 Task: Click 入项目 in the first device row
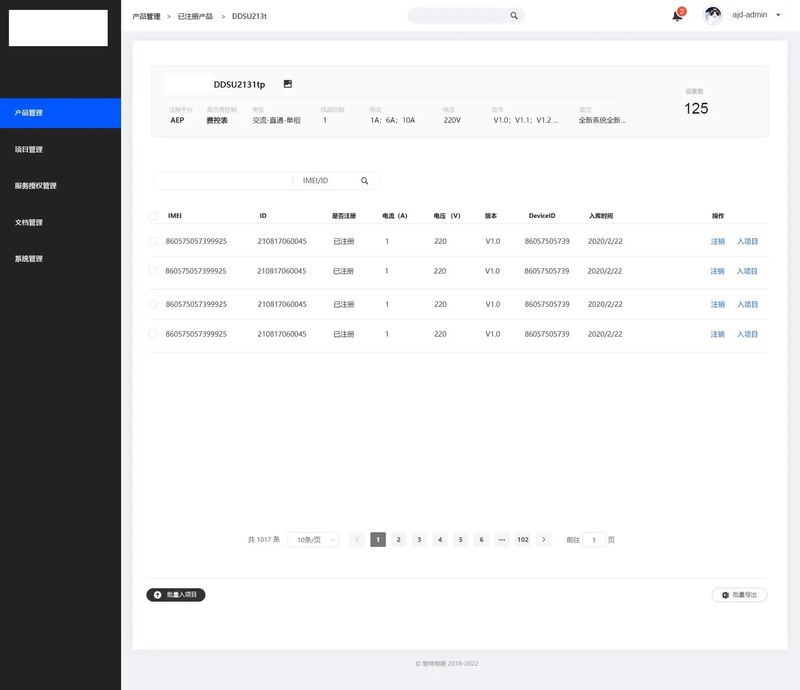[x=747, y=241]
